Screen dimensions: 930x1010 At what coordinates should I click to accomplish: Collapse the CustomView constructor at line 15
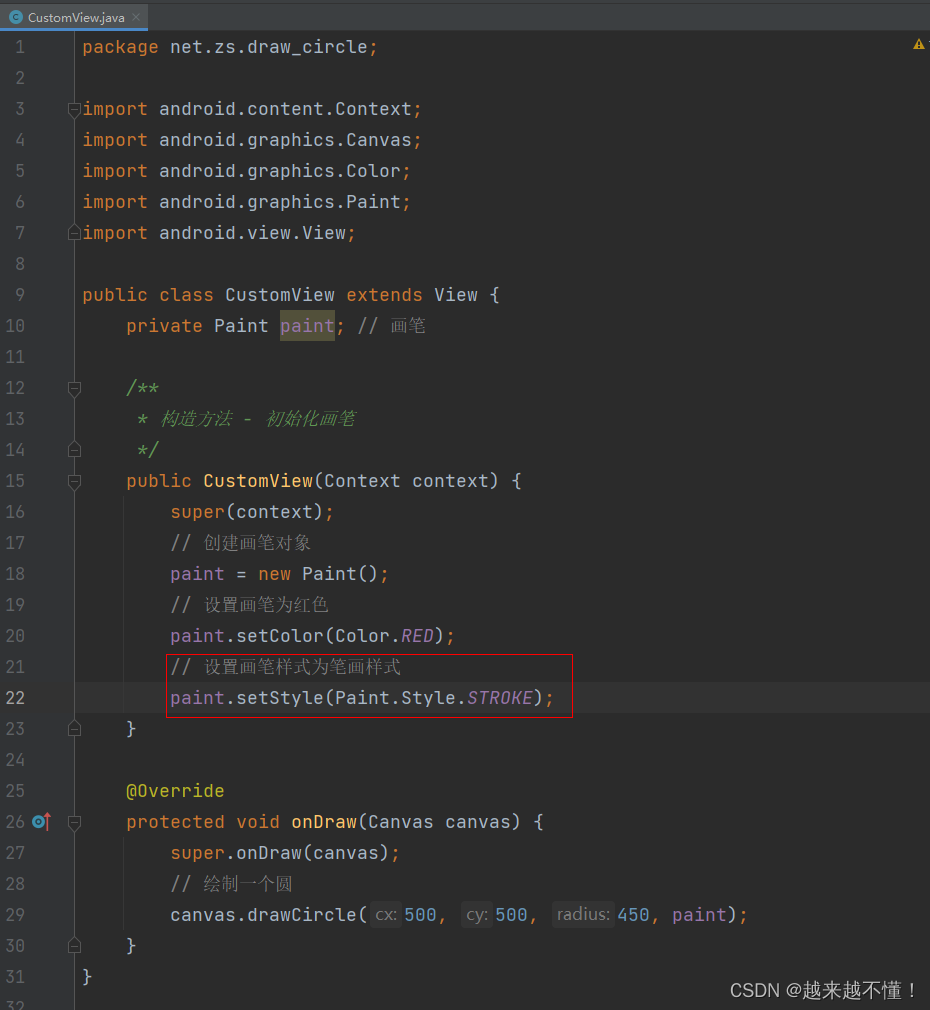74,481
